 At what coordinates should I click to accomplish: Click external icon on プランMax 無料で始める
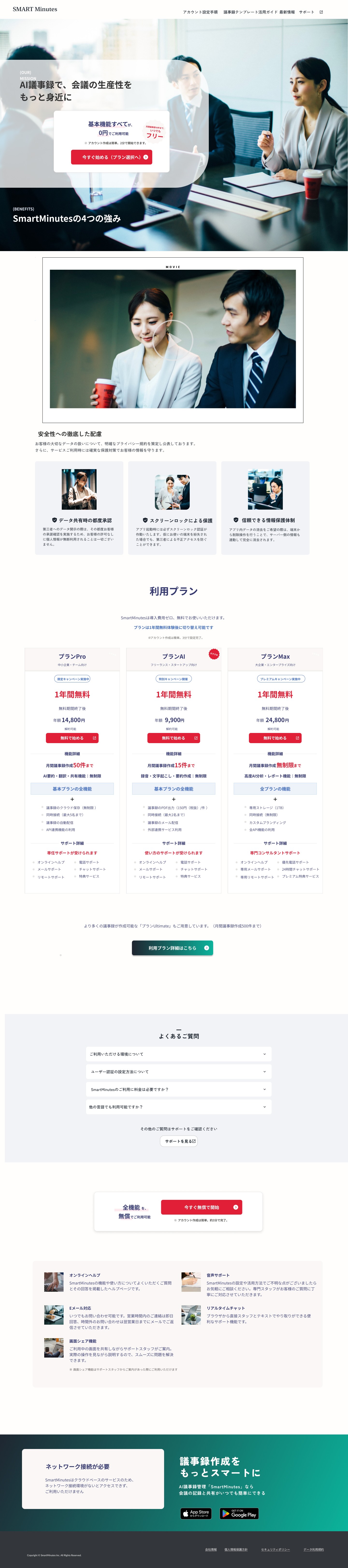[x=297, y=738]
